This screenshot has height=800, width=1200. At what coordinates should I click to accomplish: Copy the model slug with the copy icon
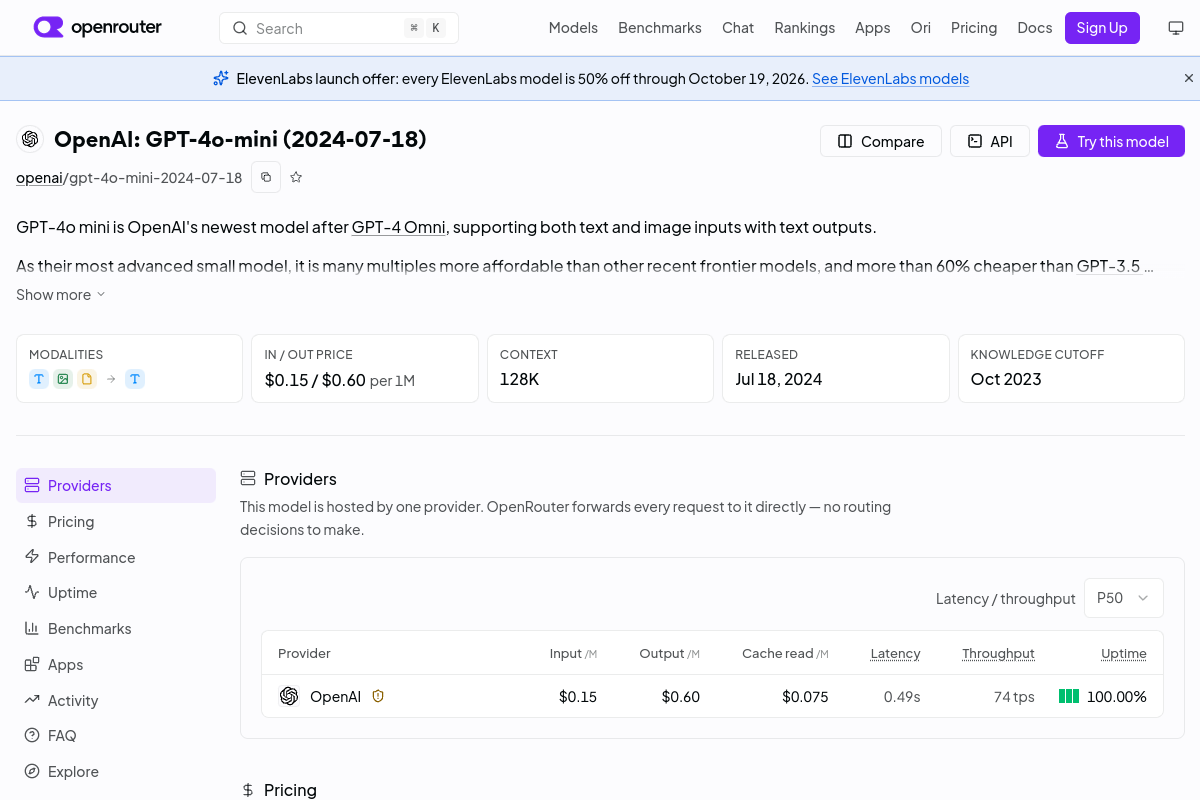266,177
